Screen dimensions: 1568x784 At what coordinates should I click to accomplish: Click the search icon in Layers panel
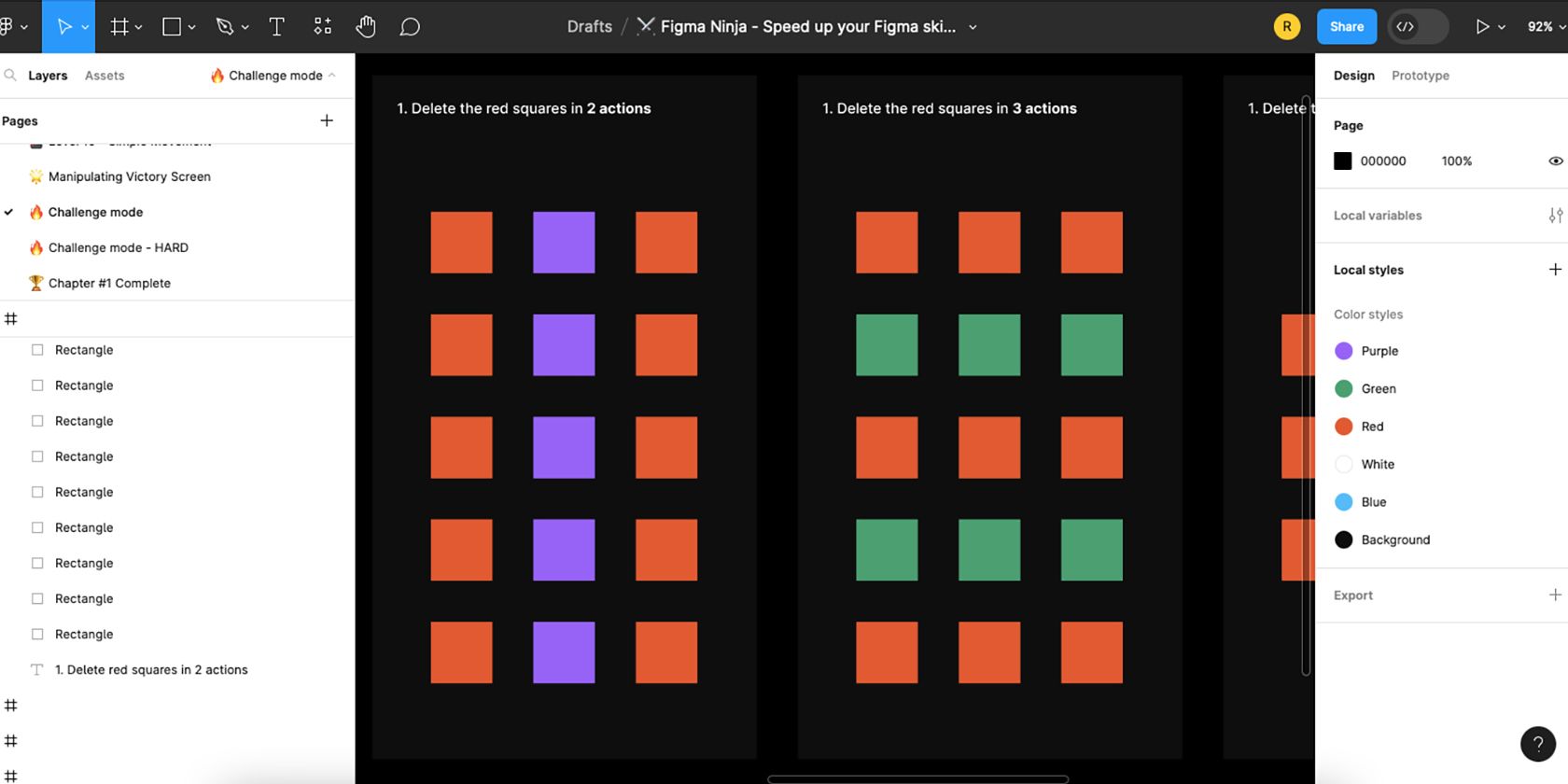point(10,76)
